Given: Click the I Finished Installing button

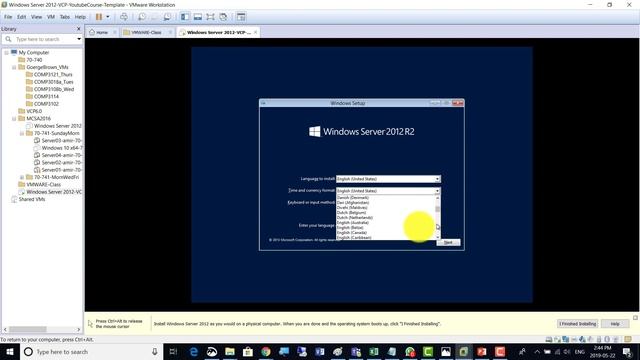Looking at the screenshot, I should [x=578, y=324].
